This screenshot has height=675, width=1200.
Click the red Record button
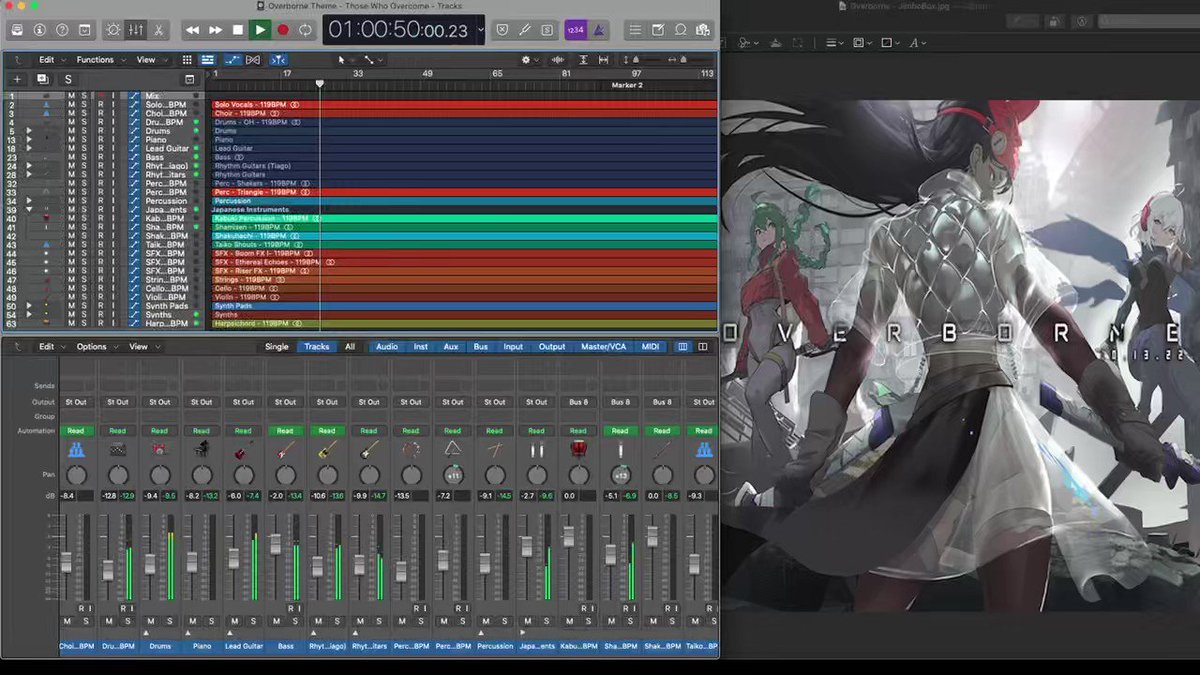[x=283, y=30]
